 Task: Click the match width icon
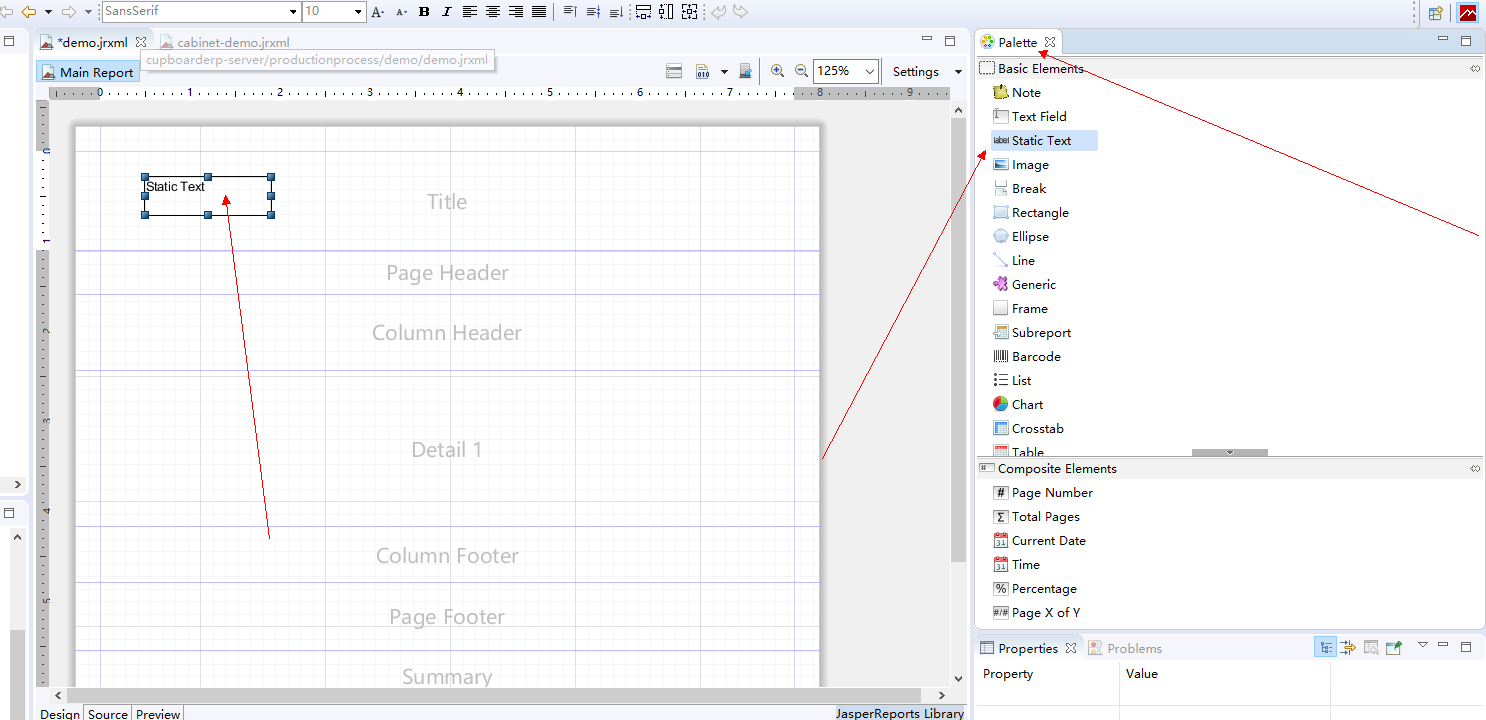(x=643, y=12)
